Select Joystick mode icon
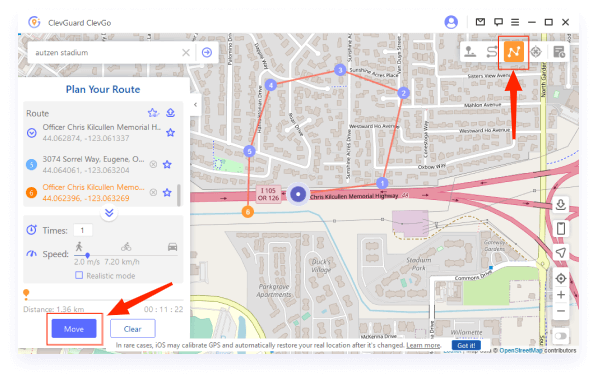Viewport: 597px width, 380px height. click(536, 51)
